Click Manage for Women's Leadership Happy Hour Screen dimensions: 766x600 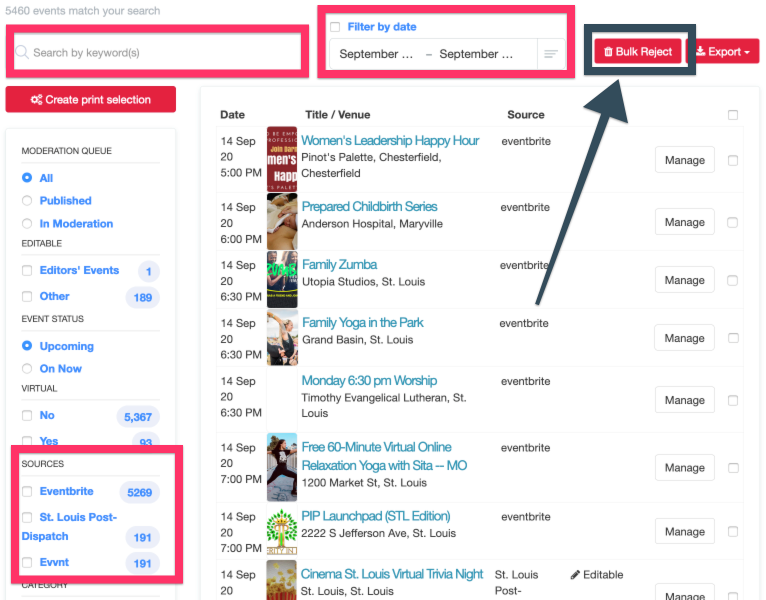(x=684, y=160)
